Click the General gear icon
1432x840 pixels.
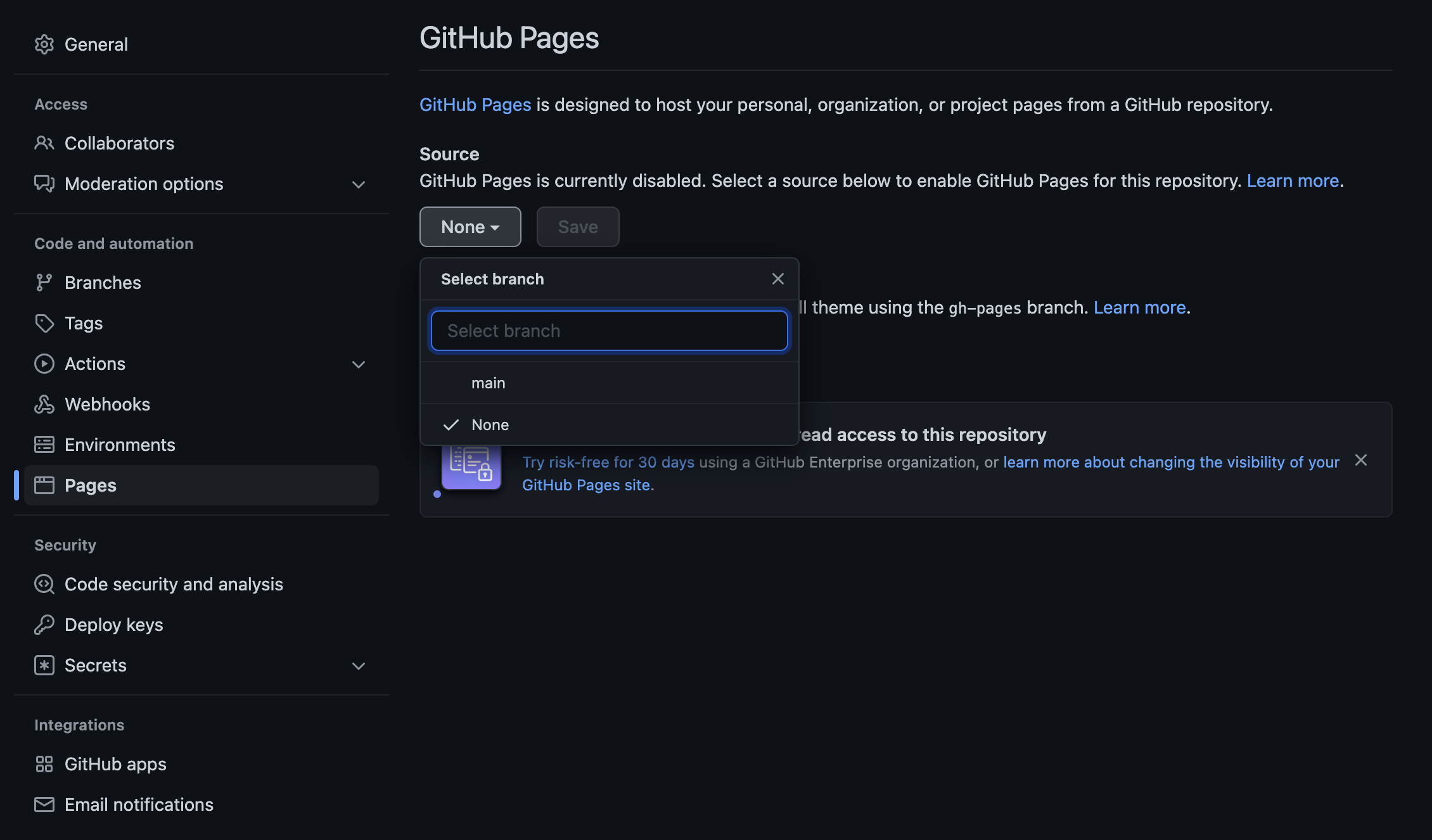[x=44, y=44]
